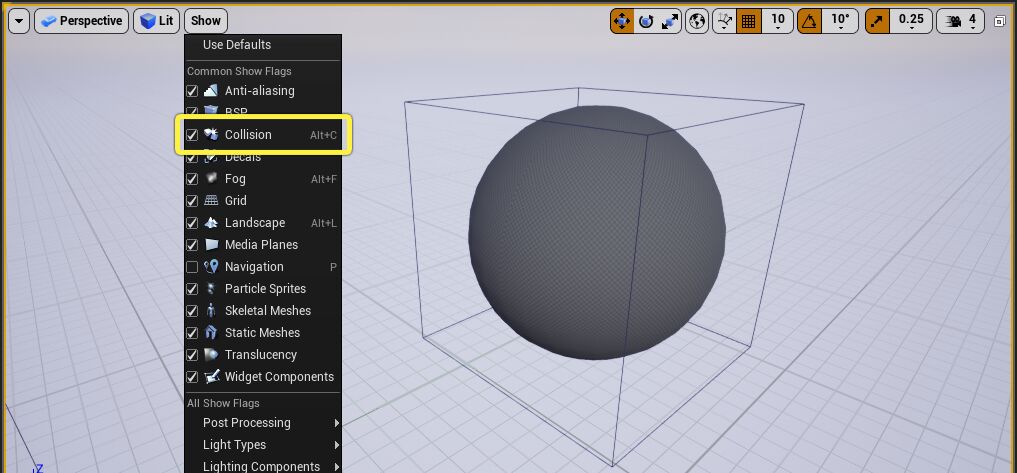The width and height of the screenshot is (1017, 473).
Task: Open the rotation snap 10° dropdown
Action: click(x=840, y=21)
